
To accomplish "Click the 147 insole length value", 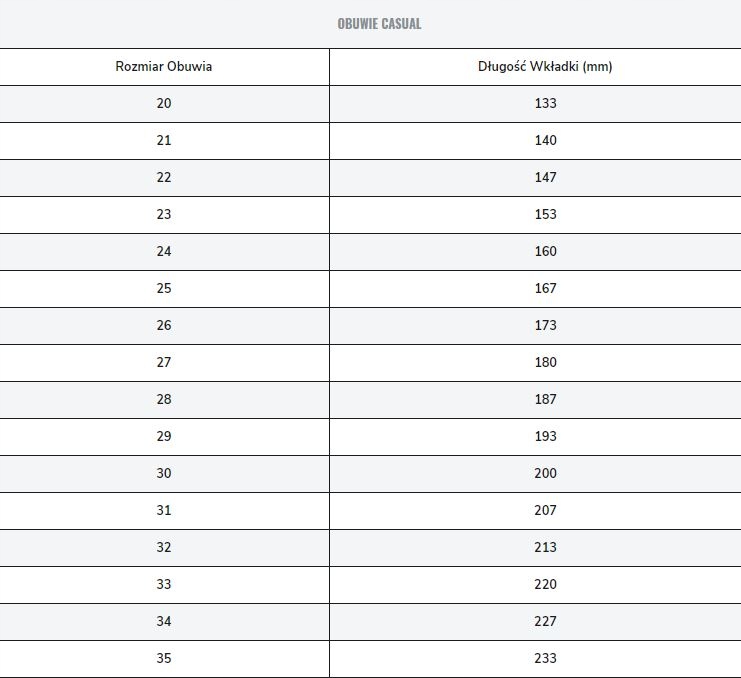I will [545, 177].
